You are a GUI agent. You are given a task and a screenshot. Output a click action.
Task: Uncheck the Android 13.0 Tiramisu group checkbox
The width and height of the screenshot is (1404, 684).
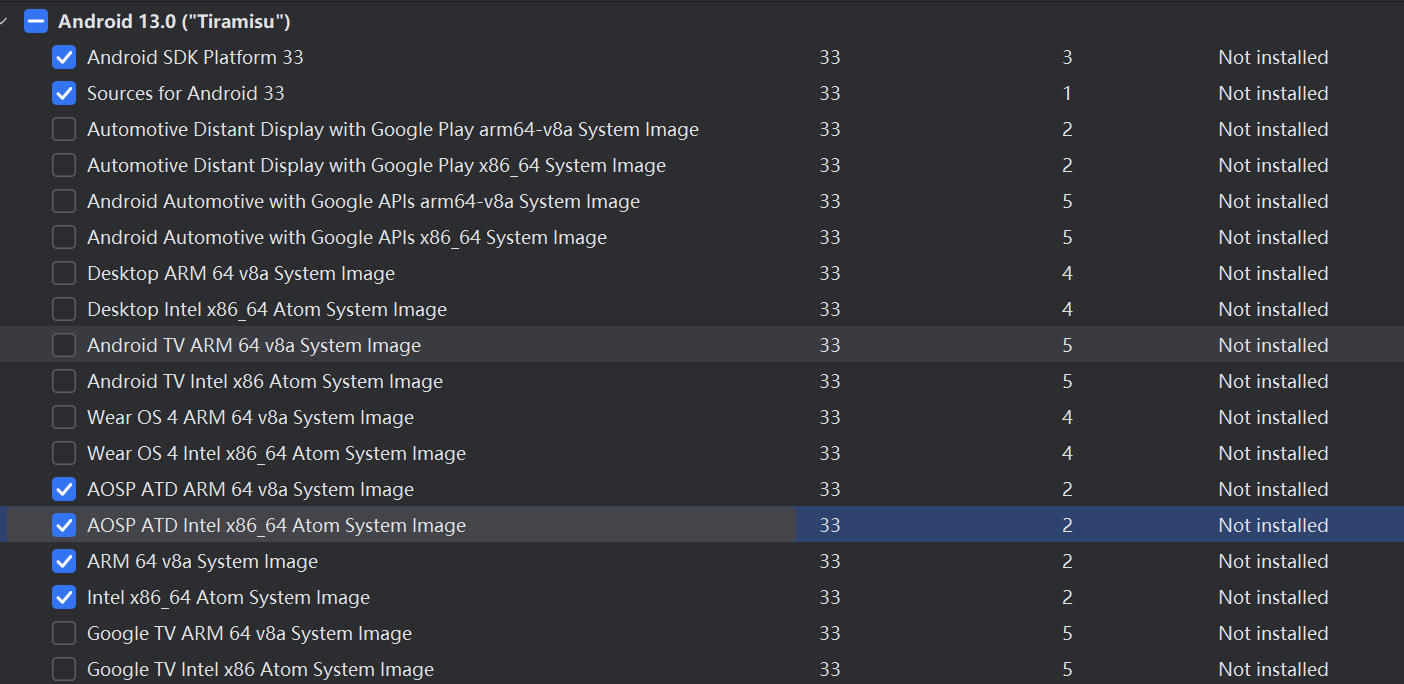click(36, 21)
